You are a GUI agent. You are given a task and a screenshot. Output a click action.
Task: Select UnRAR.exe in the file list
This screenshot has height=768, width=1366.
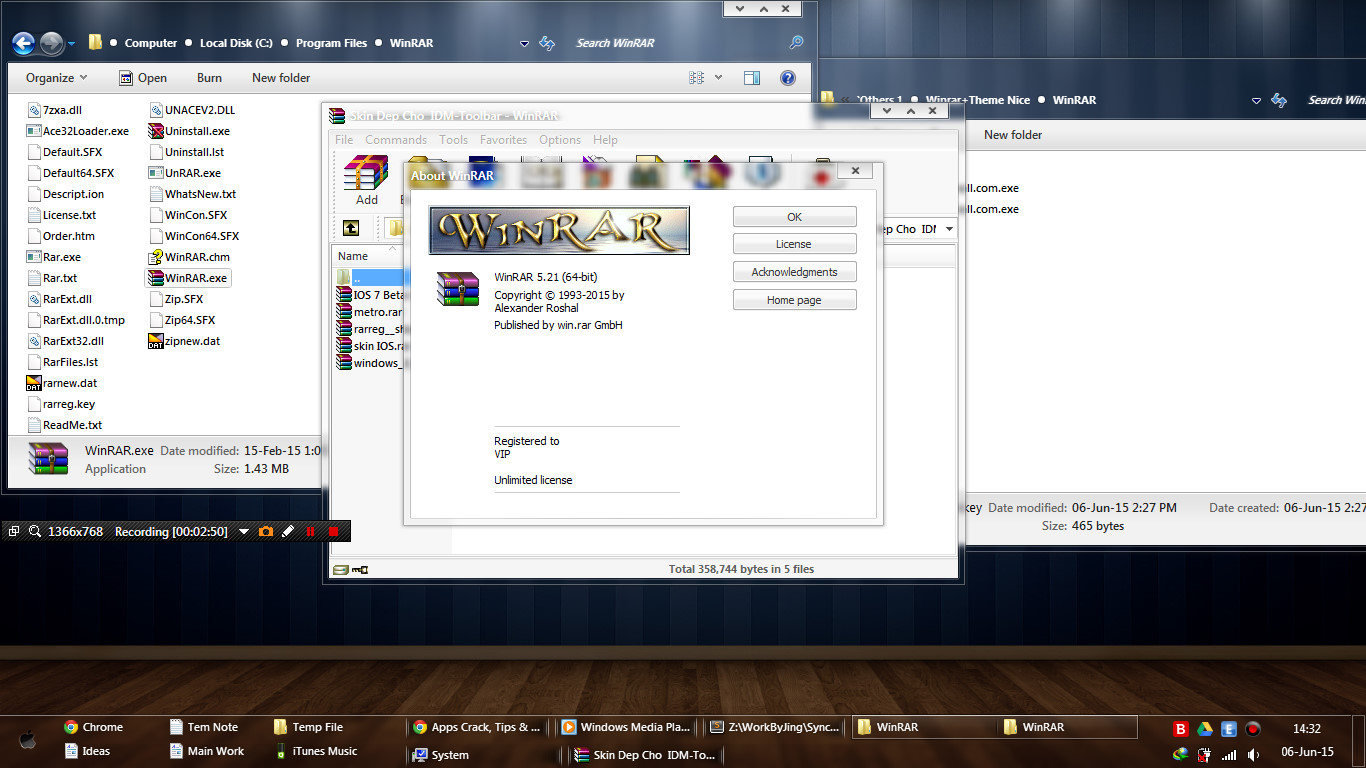pyautogui.click(x=185, y=173)
